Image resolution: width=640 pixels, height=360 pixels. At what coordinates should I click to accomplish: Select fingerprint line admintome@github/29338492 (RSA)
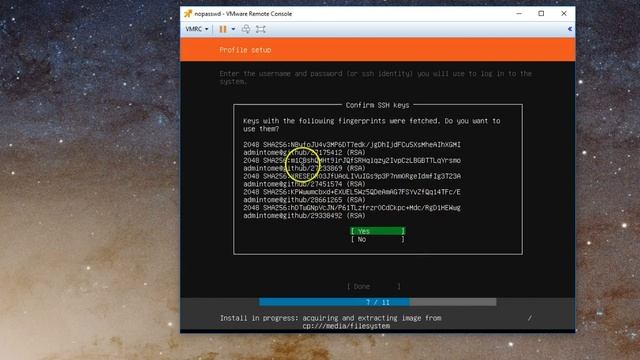pos(304,216)
